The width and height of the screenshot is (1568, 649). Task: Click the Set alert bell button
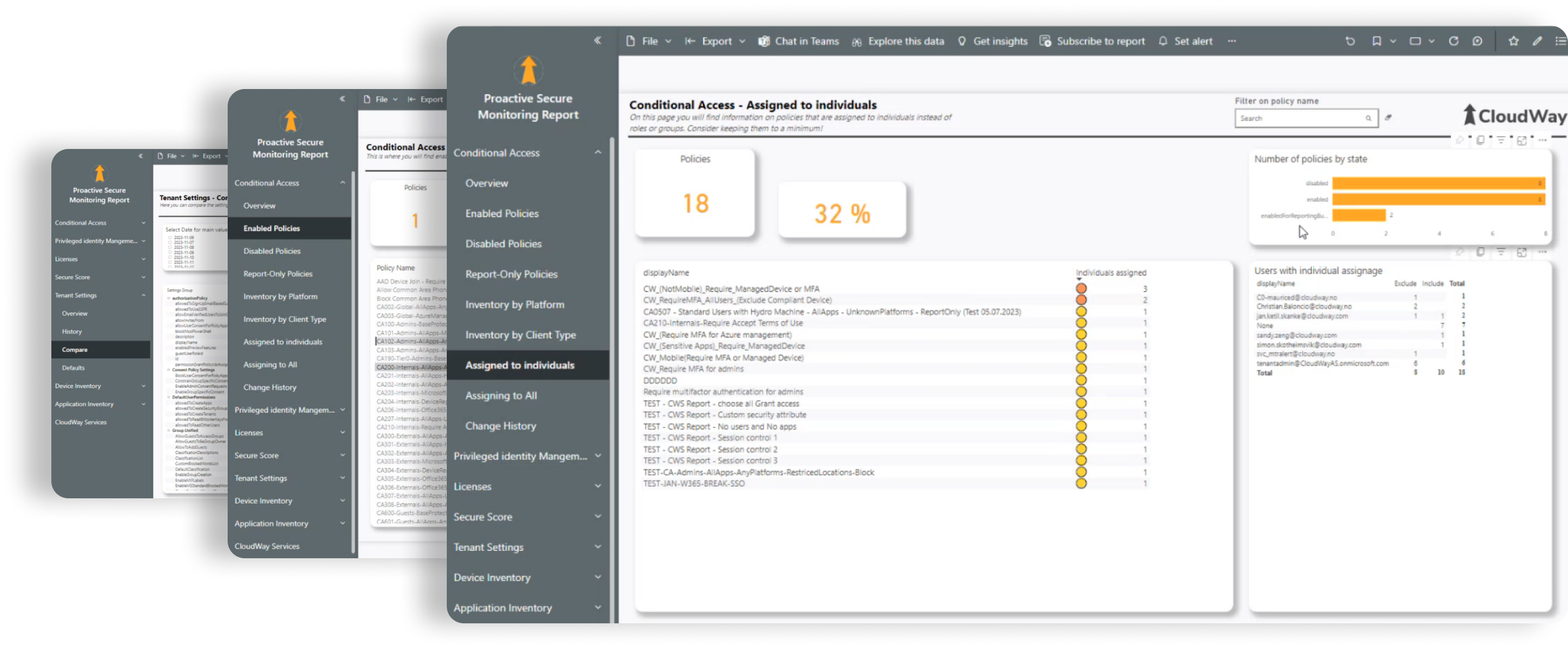point(1185,42)
